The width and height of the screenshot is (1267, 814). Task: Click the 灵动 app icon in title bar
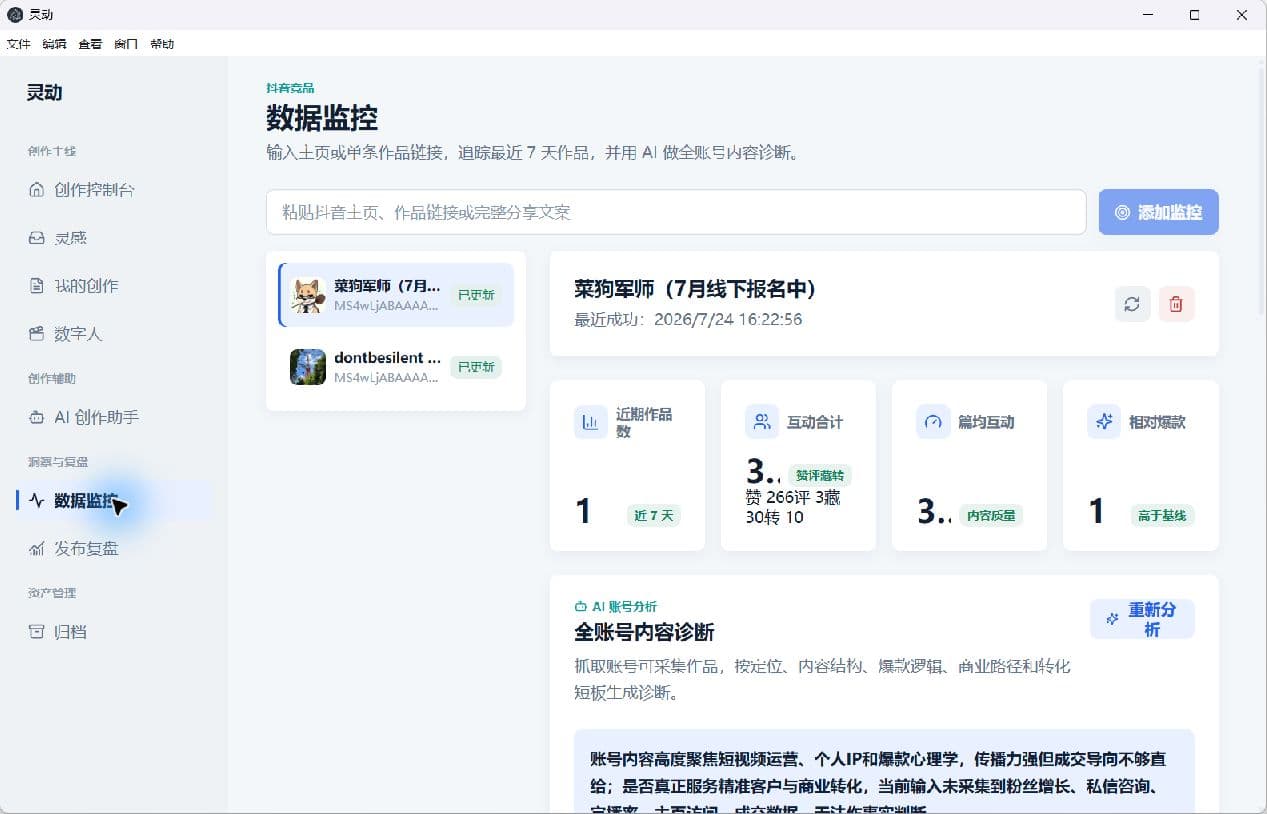pos(15,15)
